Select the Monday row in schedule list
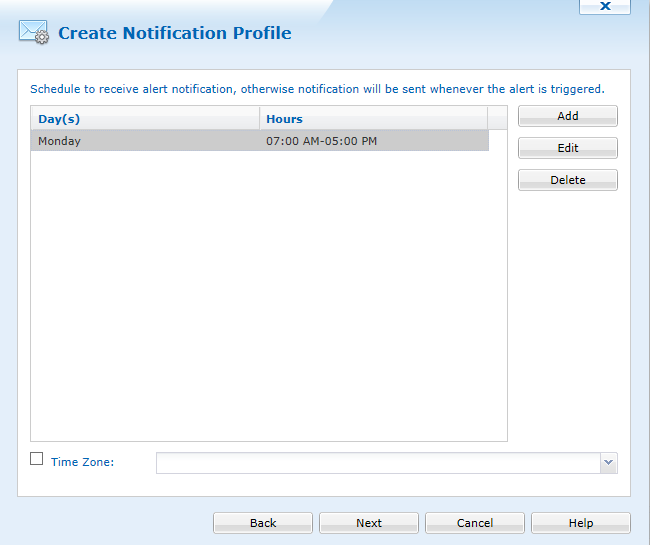Image resolution: width=650 pixels, height=545 pixels. pos(260,141)
